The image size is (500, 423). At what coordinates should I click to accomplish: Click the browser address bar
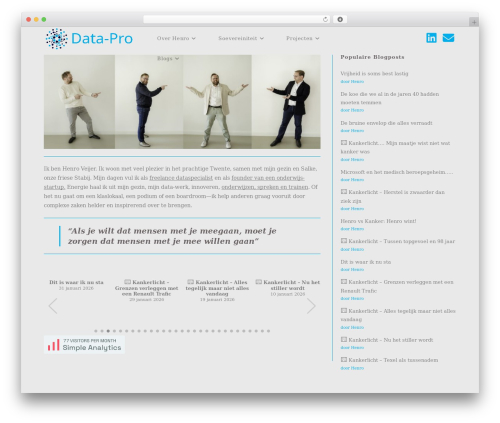coord(237,19)
